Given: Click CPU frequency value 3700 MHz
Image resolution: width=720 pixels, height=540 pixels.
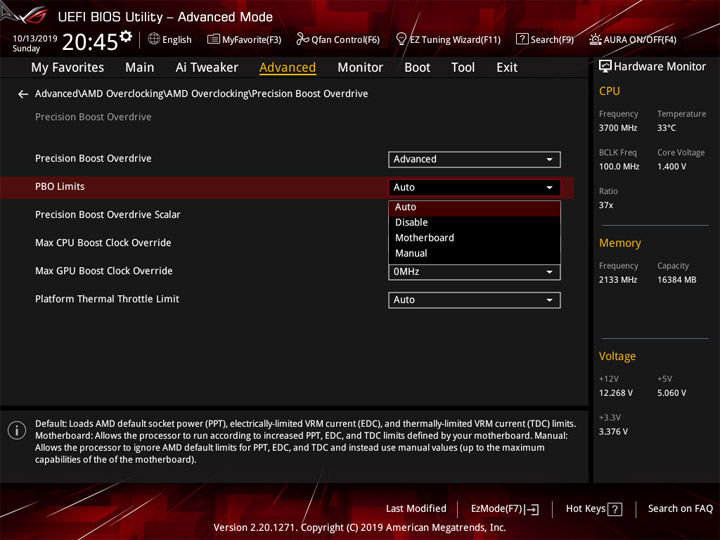Looking at the screenshot, I should (x=618, y=128).
